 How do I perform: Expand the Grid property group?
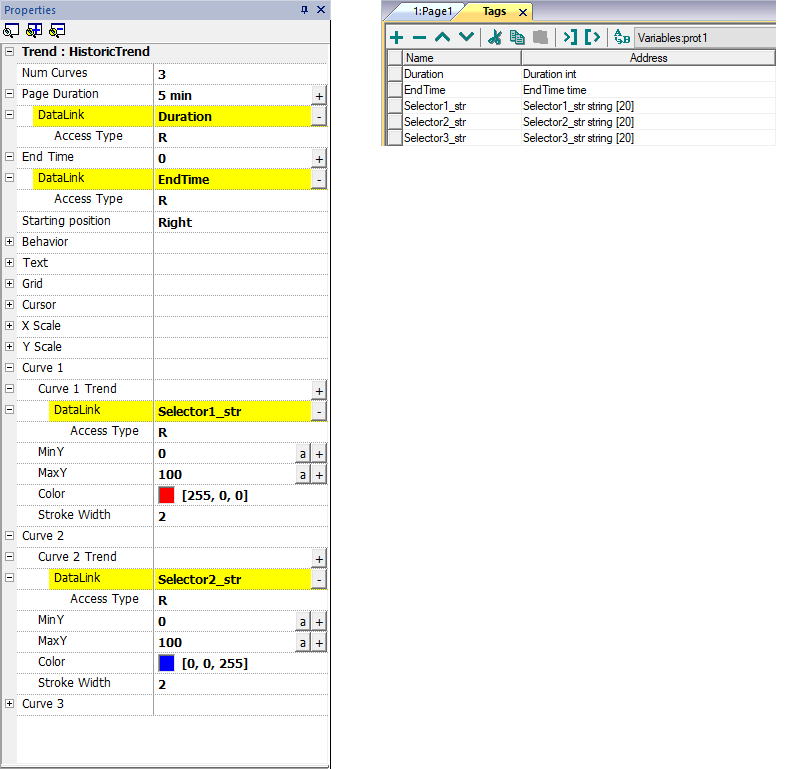click(x=10, y=284)
